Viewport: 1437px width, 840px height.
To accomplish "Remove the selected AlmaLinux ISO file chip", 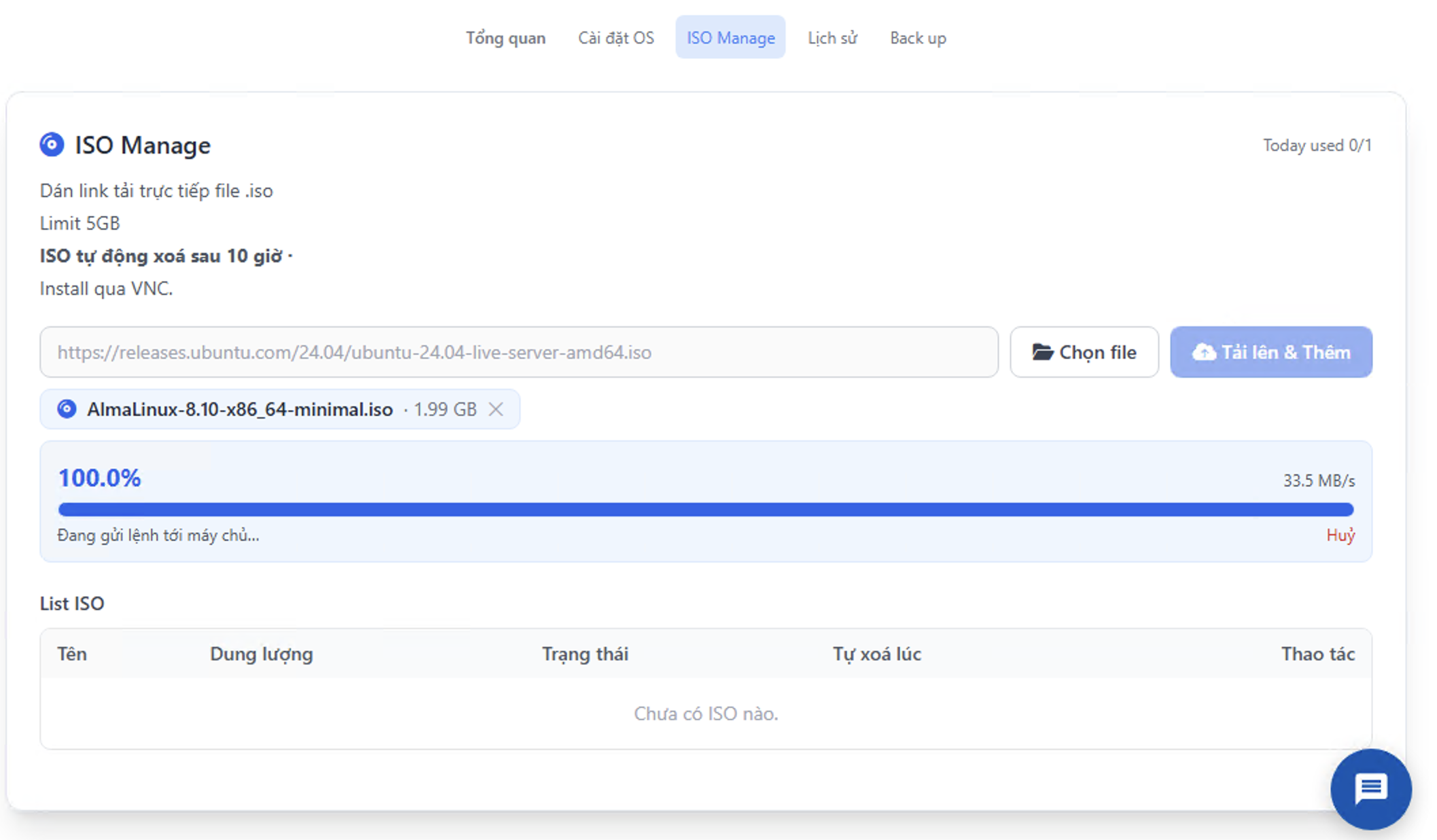I will click(x=496, y=409).
